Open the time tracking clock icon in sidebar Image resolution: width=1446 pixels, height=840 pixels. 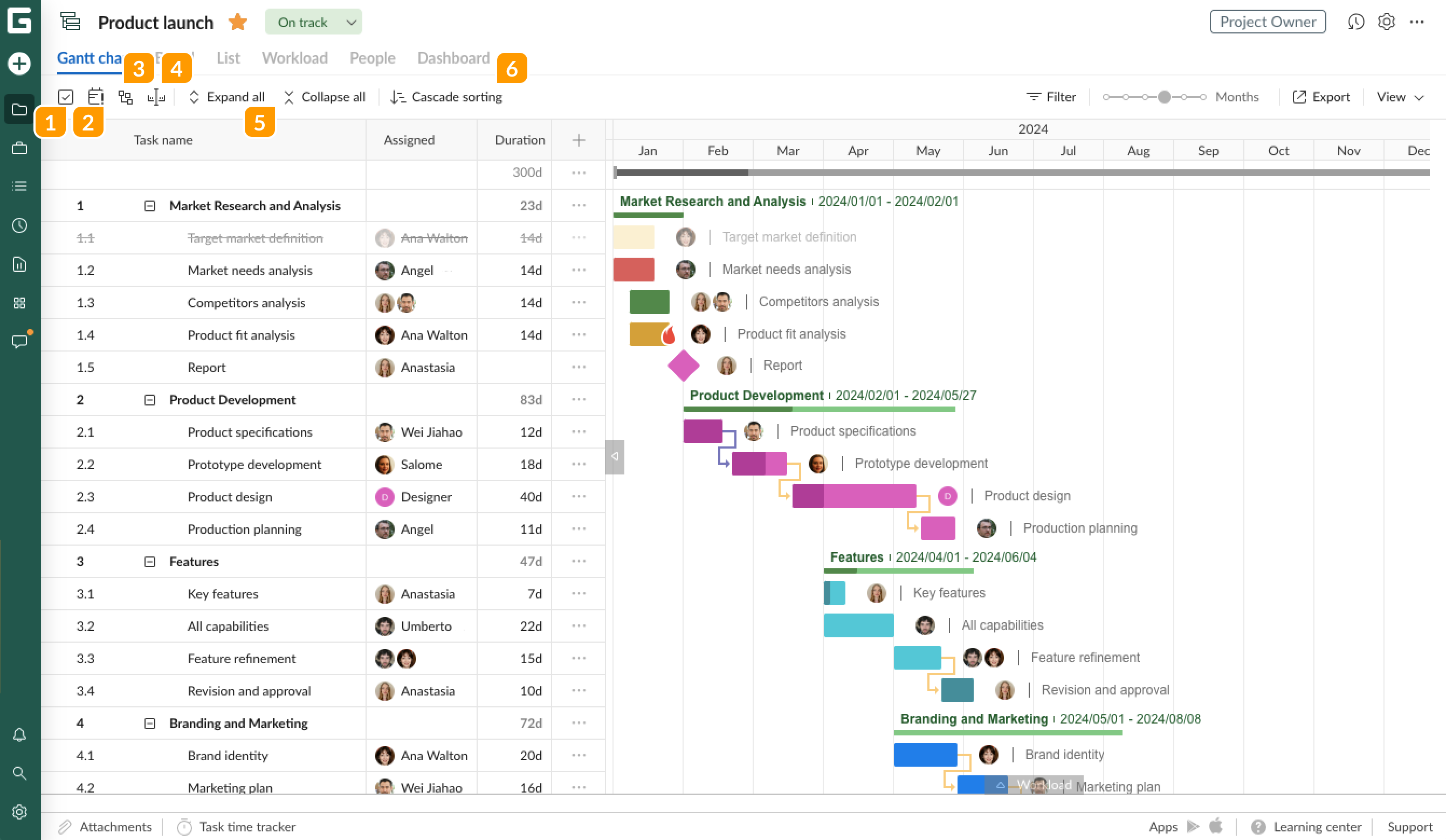click(19, 225)
